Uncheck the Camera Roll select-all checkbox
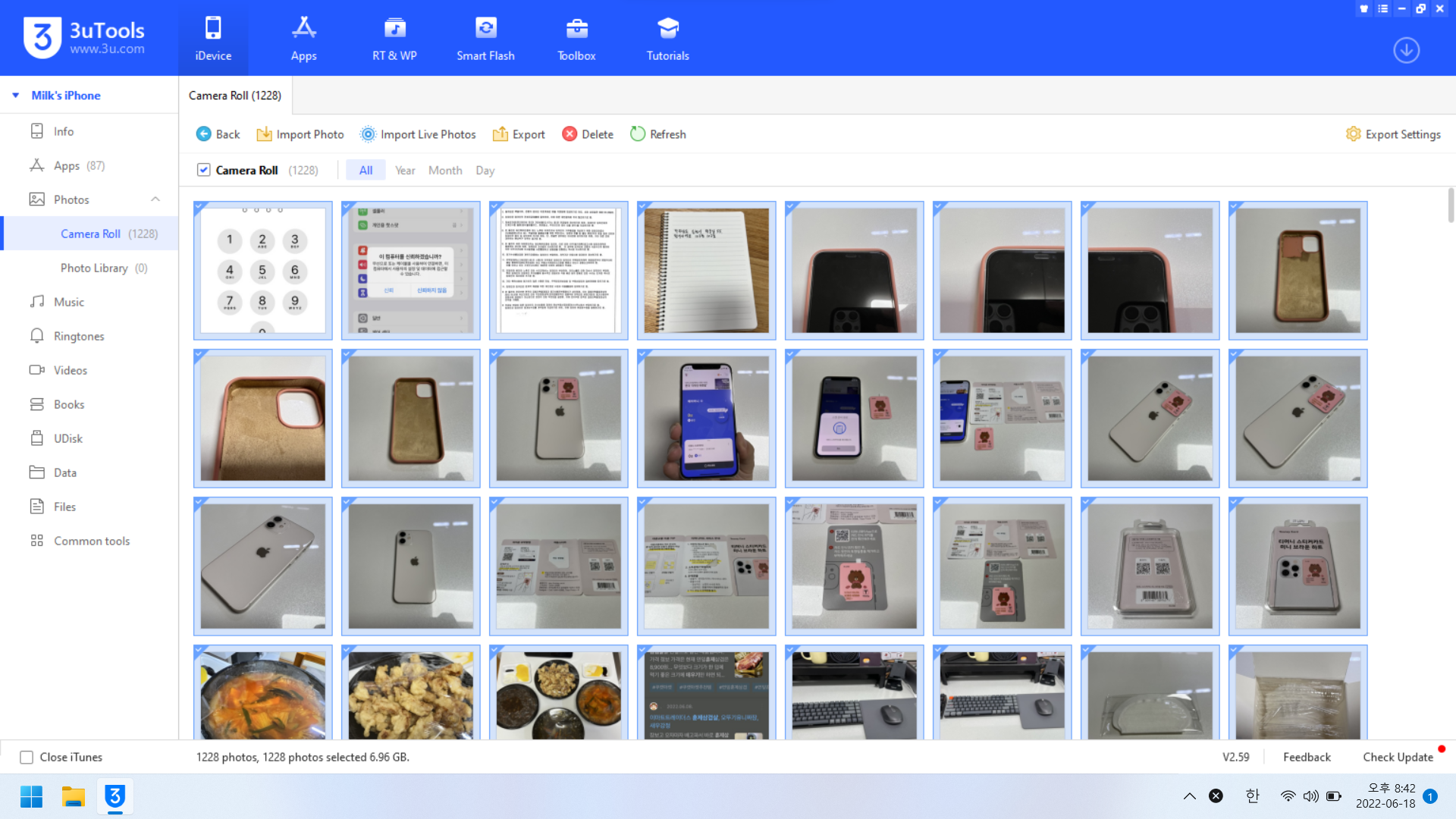The image size is (1456, 819). tap(203, 170)
